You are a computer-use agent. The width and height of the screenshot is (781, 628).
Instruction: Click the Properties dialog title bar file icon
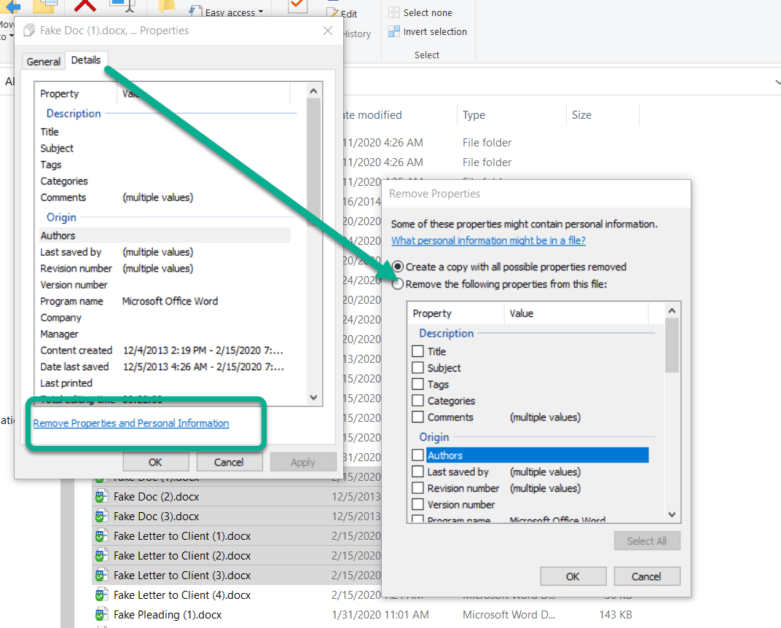click(x=29, y=30)
